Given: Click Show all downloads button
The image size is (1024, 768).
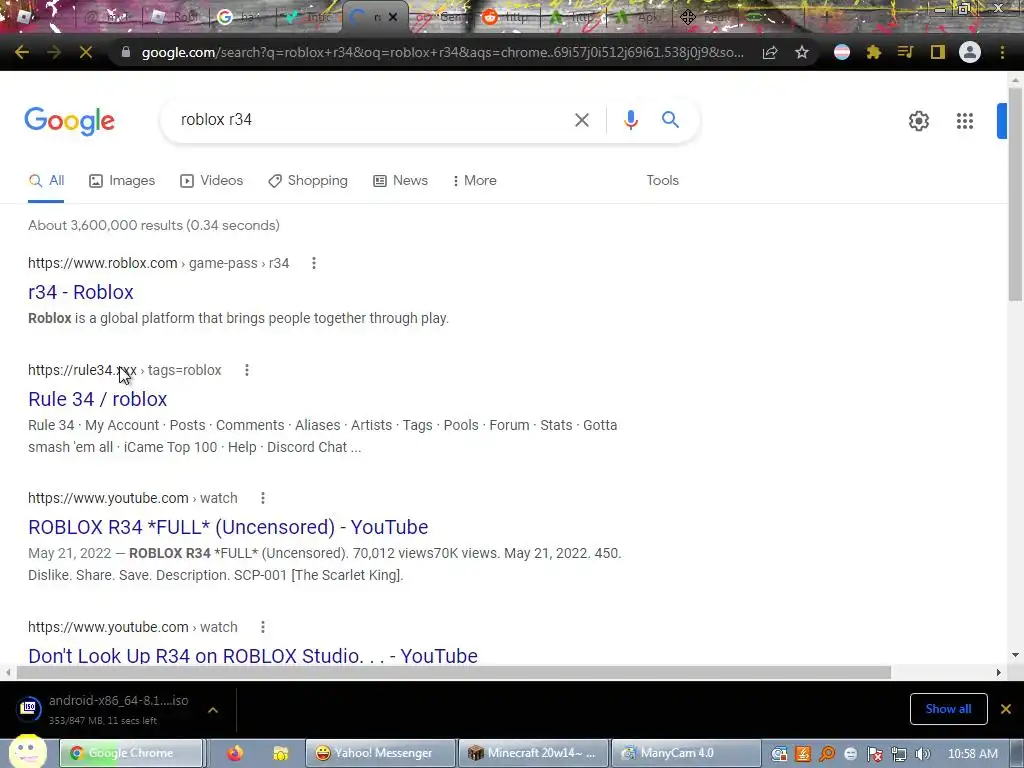Looking at the screenshot, I should point(948,709).
